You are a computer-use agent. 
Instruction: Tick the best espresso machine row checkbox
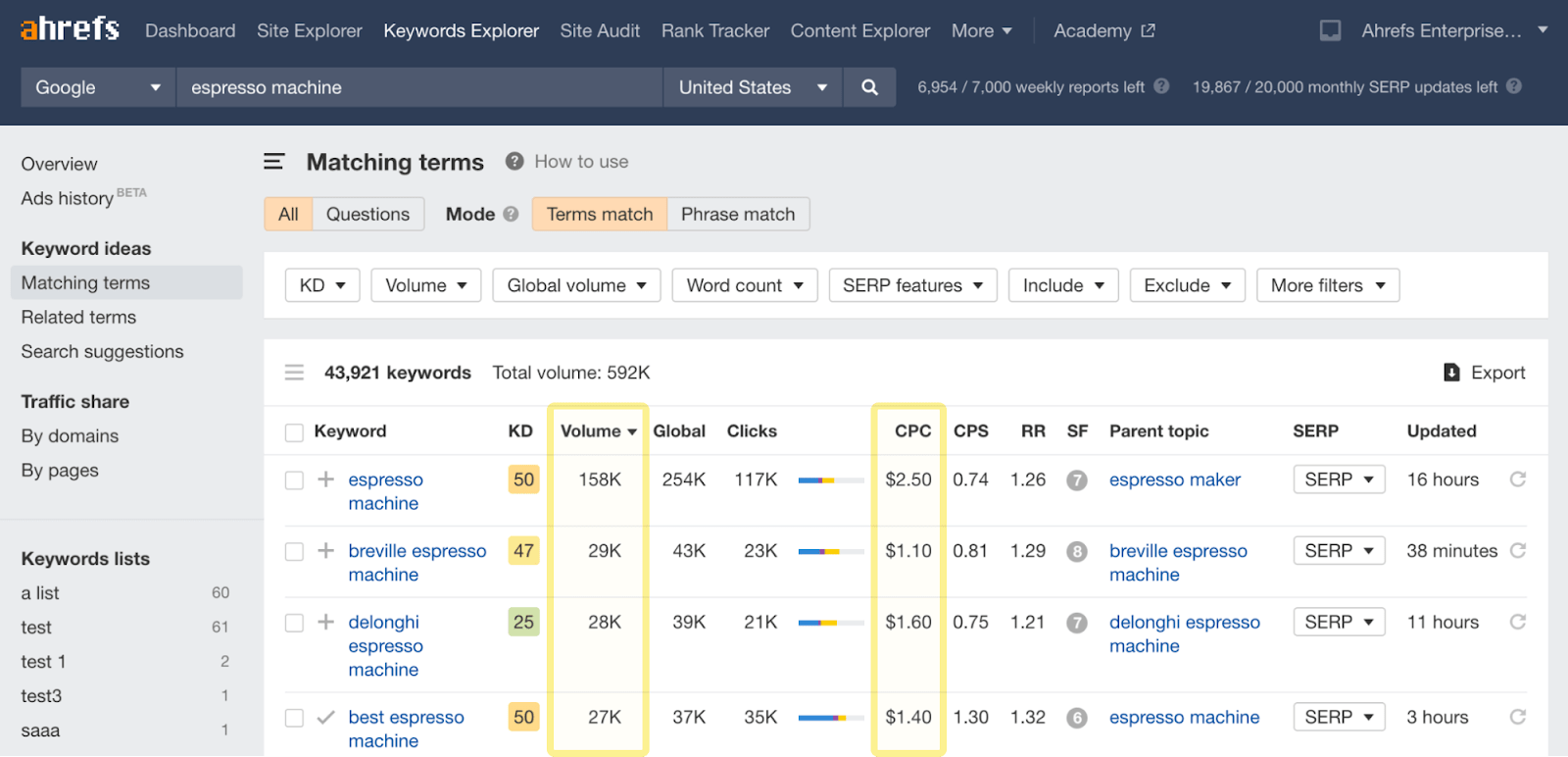(294, 718)
